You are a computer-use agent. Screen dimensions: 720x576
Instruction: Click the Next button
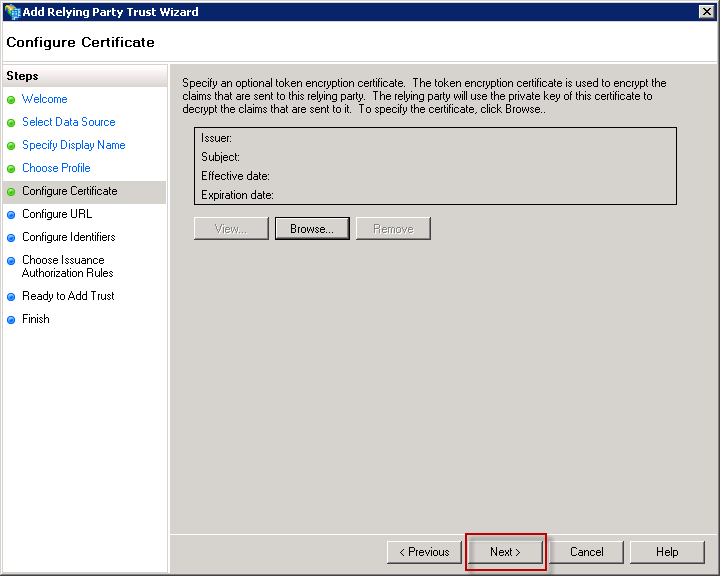pos(505,552)
